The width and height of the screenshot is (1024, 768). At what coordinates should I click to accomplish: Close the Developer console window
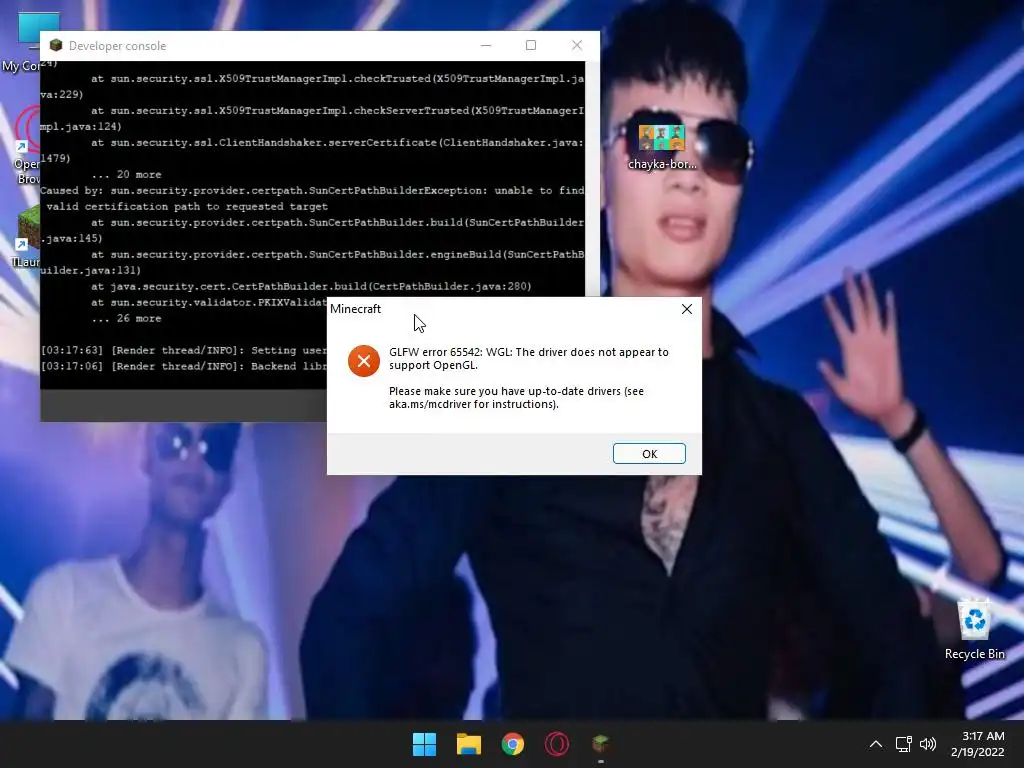[x=577, y=45]
